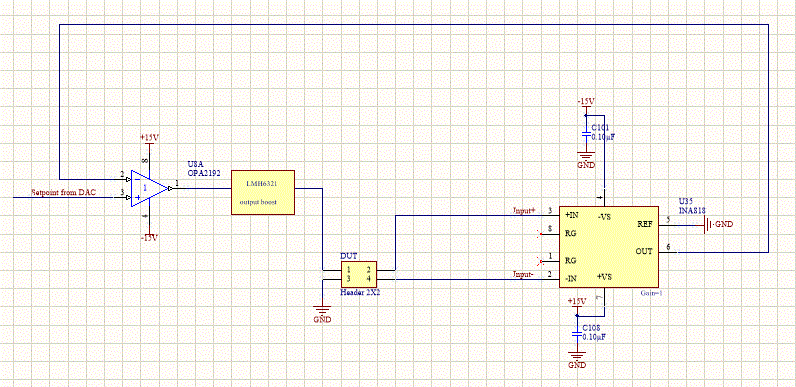Click the Input- net label

pos(524,274)
